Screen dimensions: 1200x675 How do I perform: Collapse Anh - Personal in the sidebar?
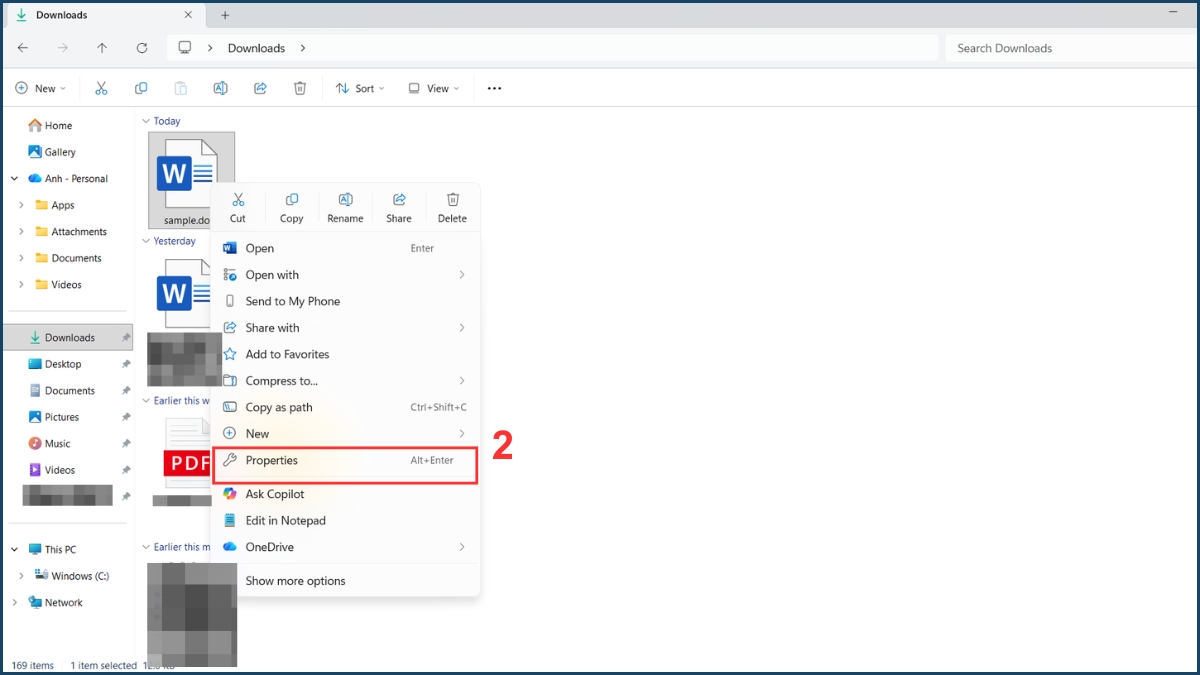tap(13, 178)
